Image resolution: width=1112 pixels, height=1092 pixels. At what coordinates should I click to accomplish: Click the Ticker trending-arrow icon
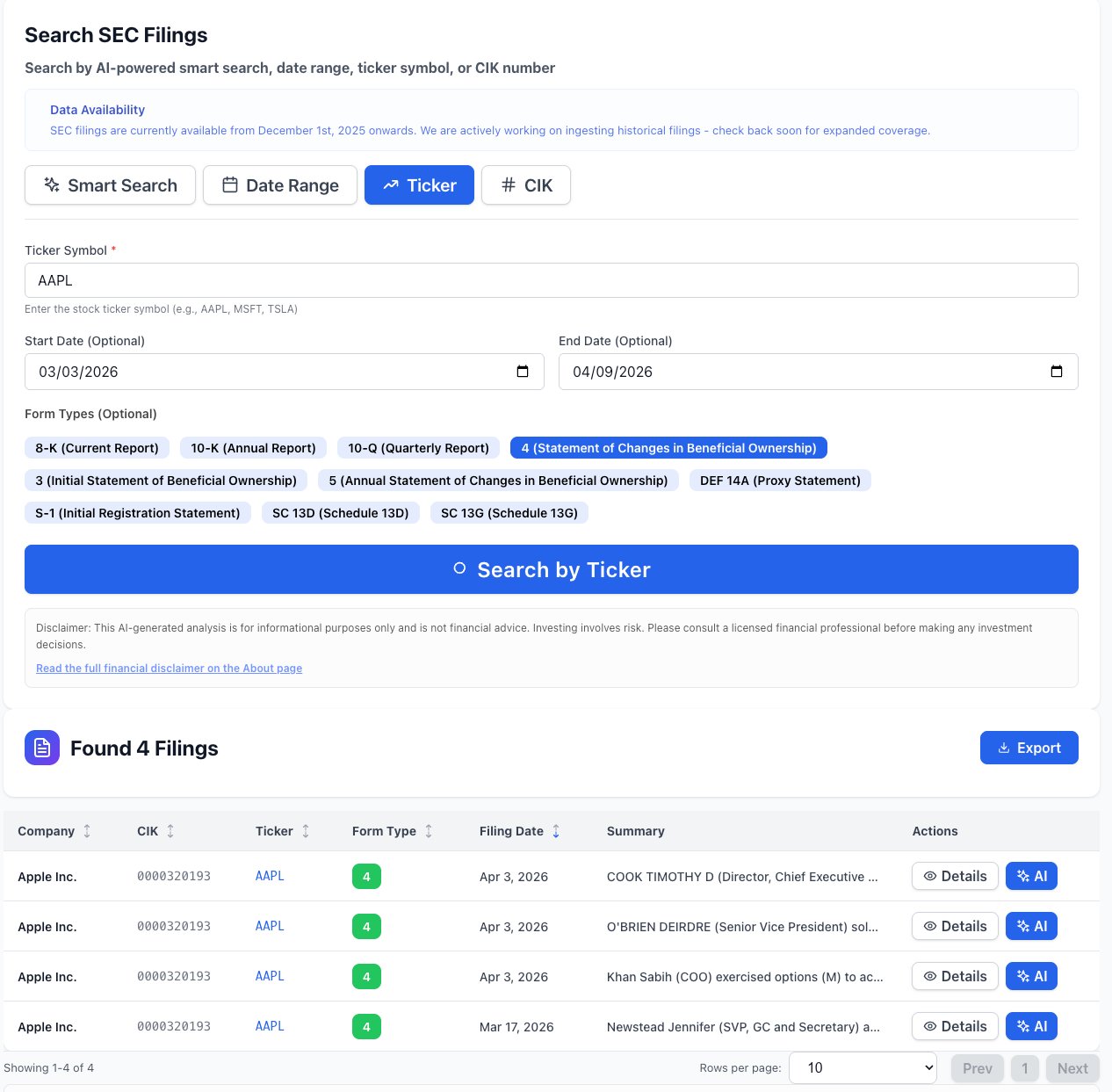[391, 185]
